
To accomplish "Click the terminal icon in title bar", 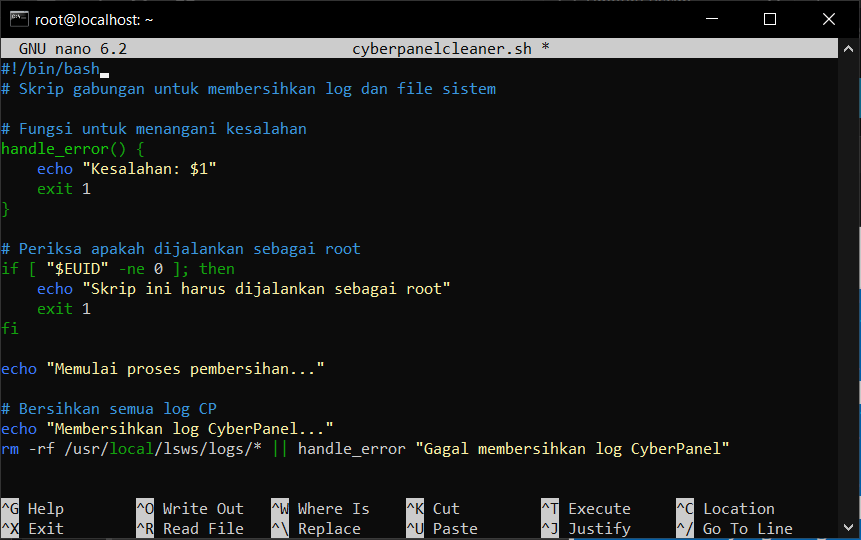I will point(19,19).
